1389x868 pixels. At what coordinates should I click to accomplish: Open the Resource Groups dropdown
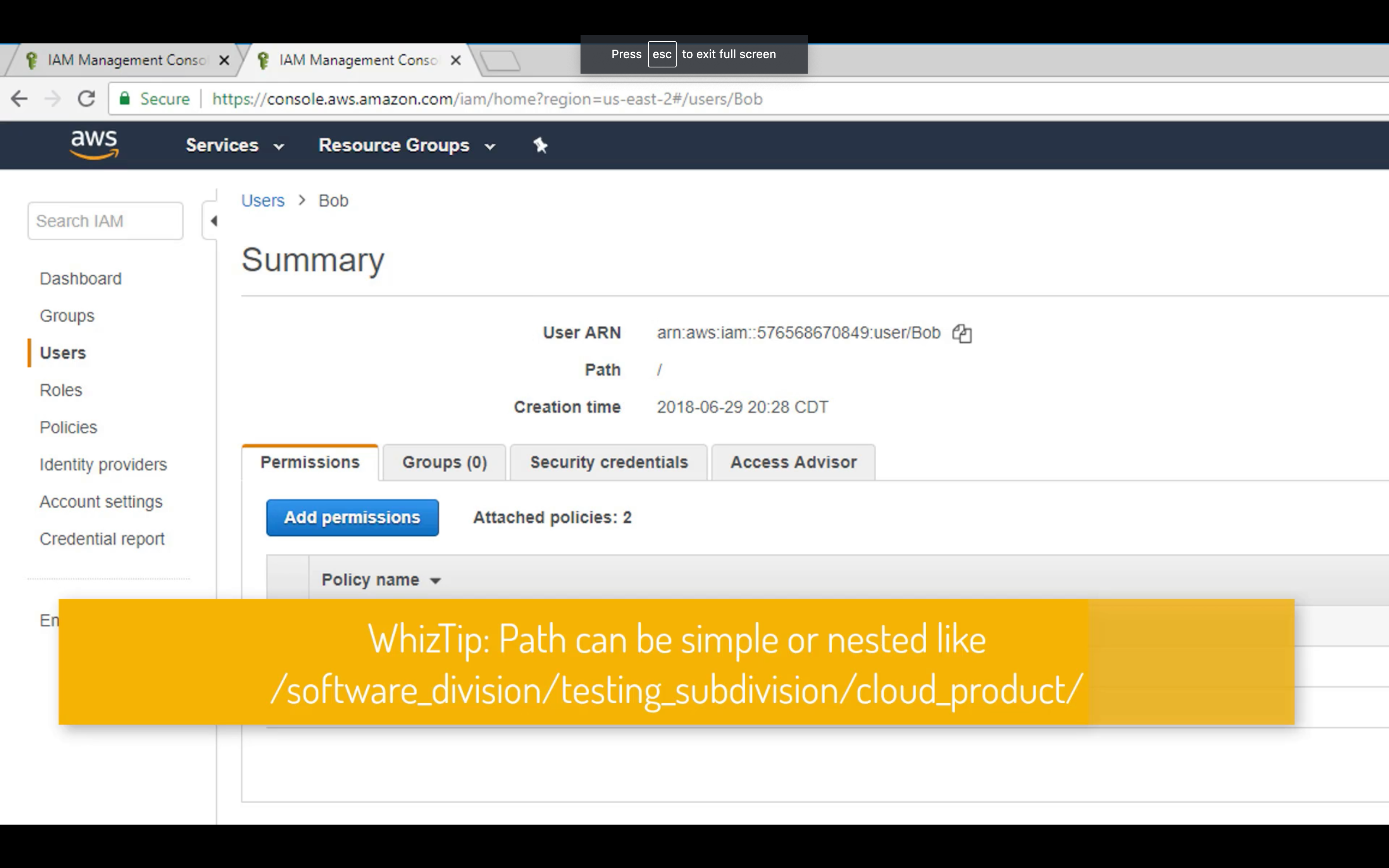[x=407, y=145]
